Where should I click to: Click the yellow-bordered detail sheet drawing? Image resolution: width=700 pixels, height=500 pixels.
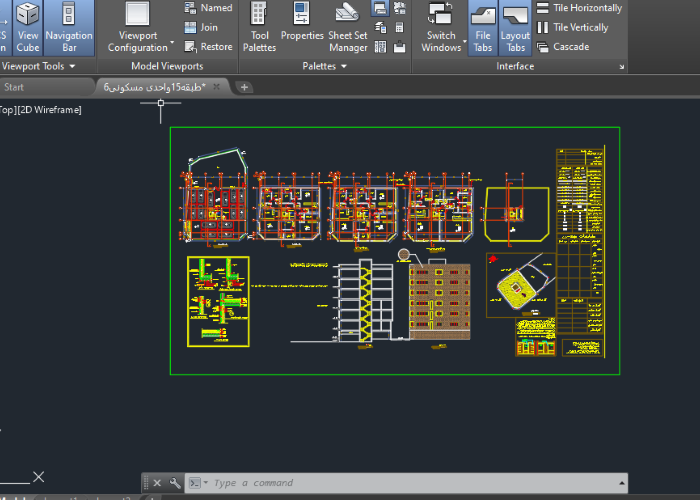pyautogui.click(x=218, y=301)
